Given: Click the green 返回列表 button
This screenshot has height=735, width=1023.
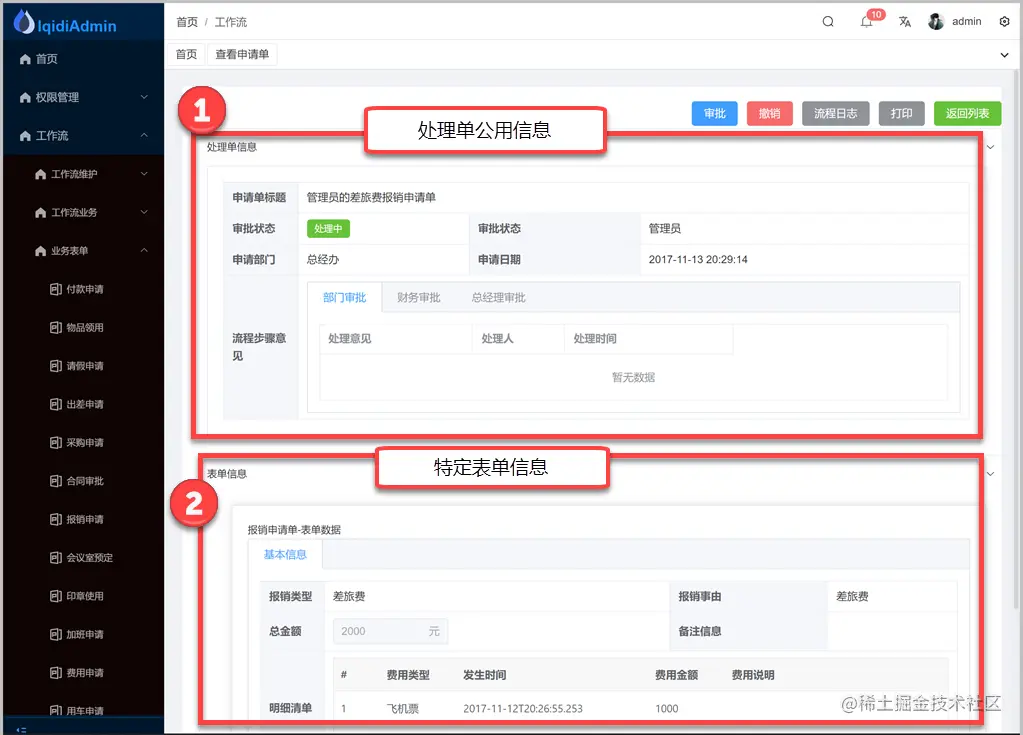Looking at the screenshot, I should coord(967,113).
